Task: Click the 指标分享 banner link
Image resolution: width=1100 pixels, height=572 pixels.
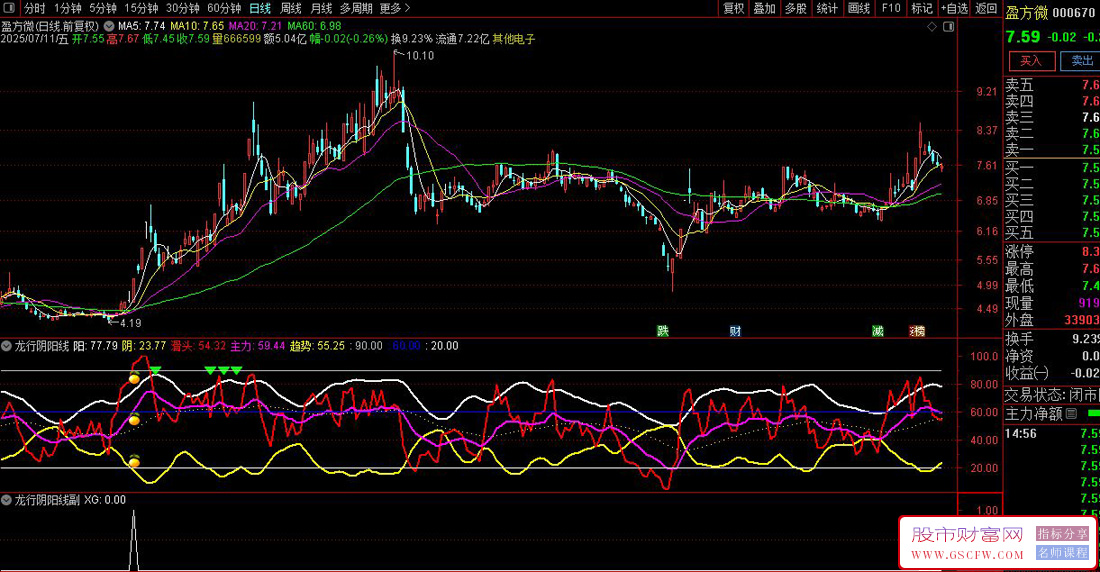Action: [x=1063, y=534]
